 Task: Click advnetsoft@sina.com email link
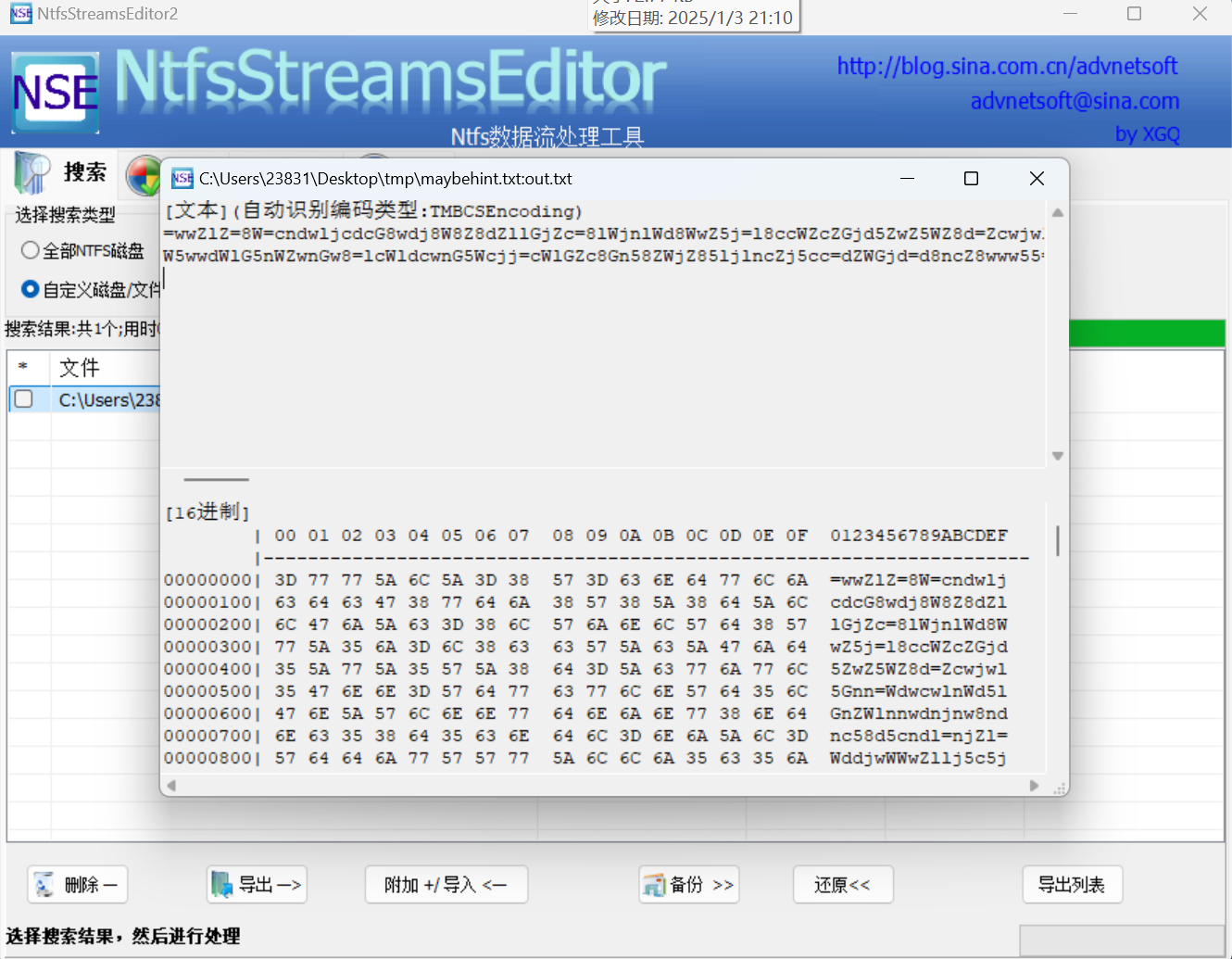coord(1075,100)
